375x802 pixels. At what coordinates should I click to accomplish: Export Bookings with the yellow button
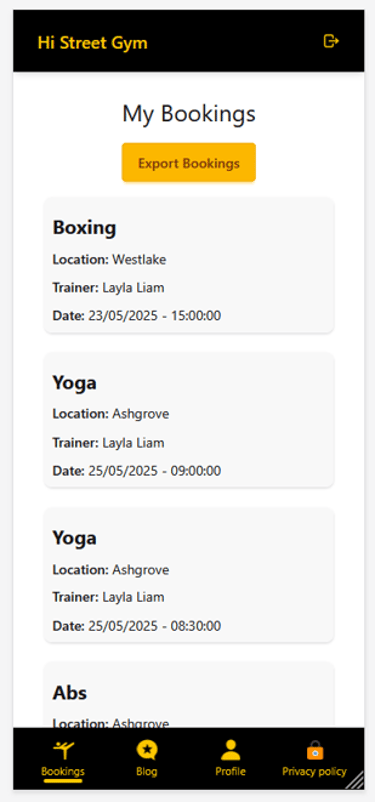pyautogui.click(x=189, y=163)
